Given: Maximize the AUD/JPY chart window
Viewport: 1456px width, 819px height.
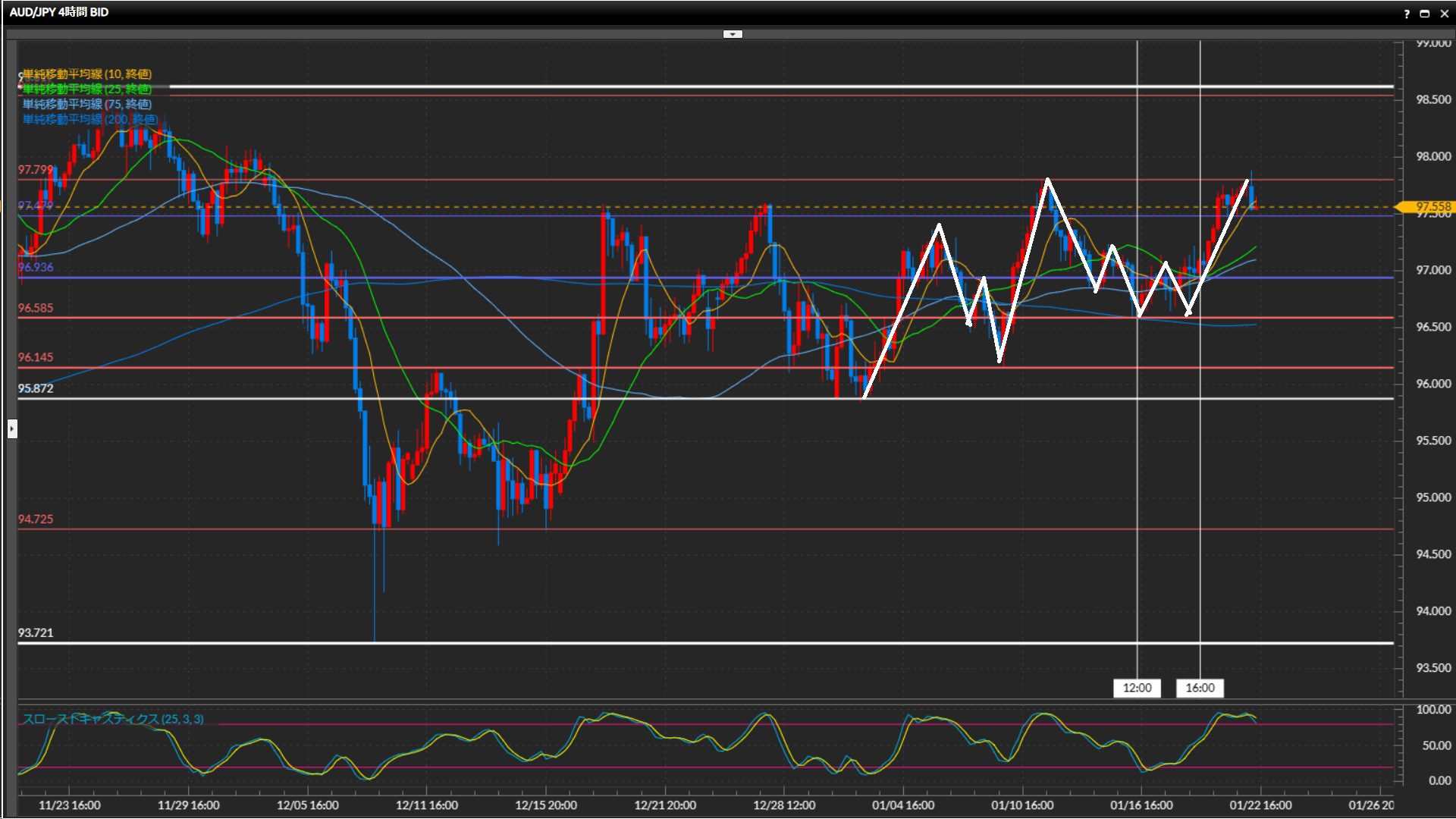Looking at the screenshot, I should [x=1424, y=14].
